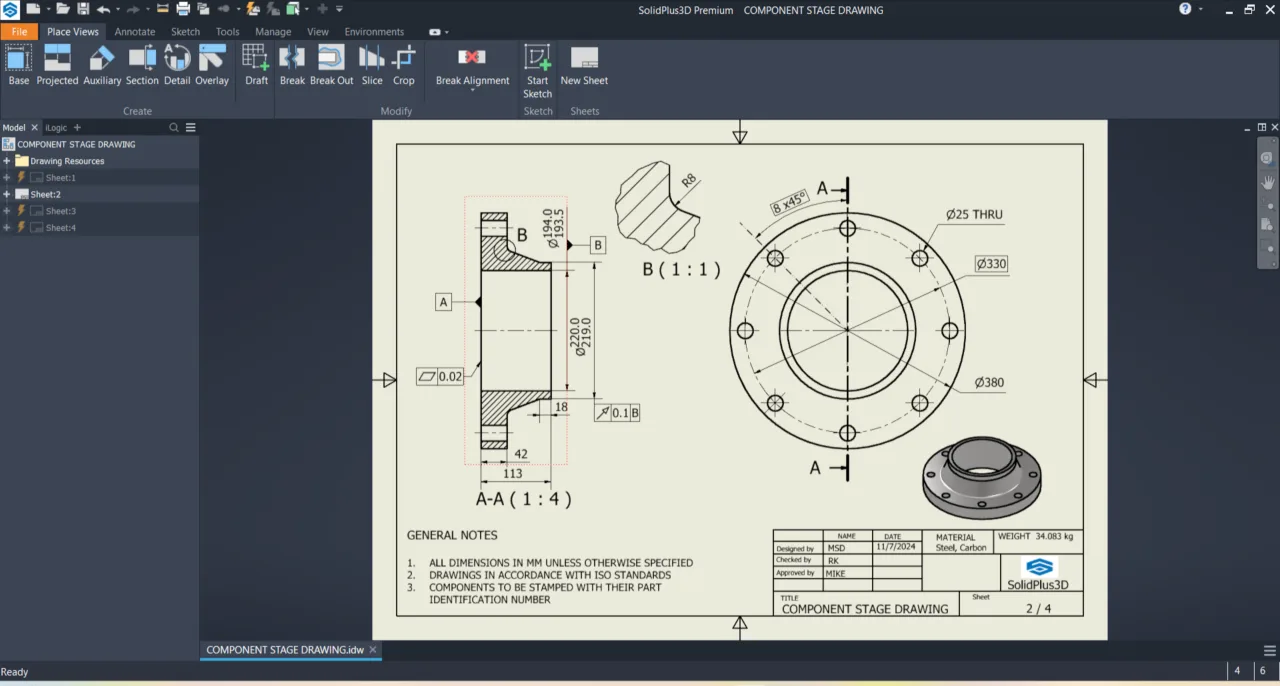The image size is (1280, 686).
Task: Open the Manage ribbon tab
Action: pyautogui.click(x=273, y=31)
